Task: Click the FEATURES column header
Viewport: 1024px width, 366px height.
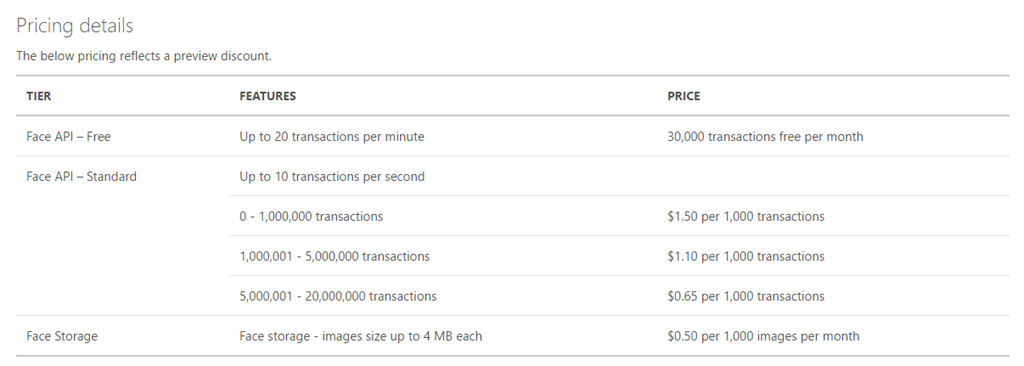Action: pyautogui.click(x=267, y=96)
